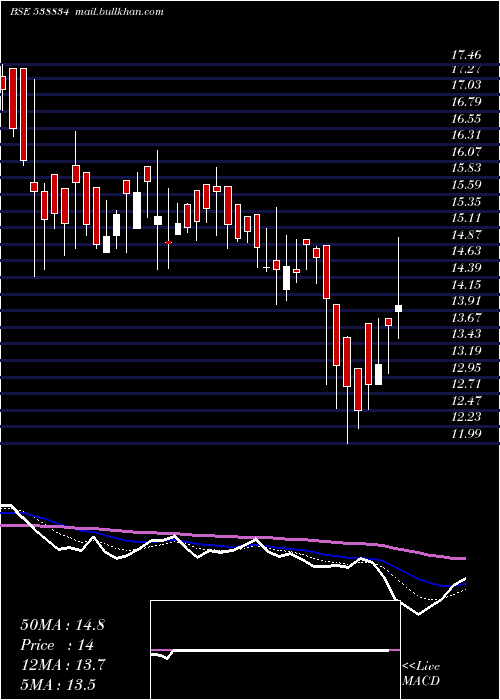Viewport: 500px width, 700px height.
Task: Click the 16.31 price axis label
Action: tap(466, 135)
